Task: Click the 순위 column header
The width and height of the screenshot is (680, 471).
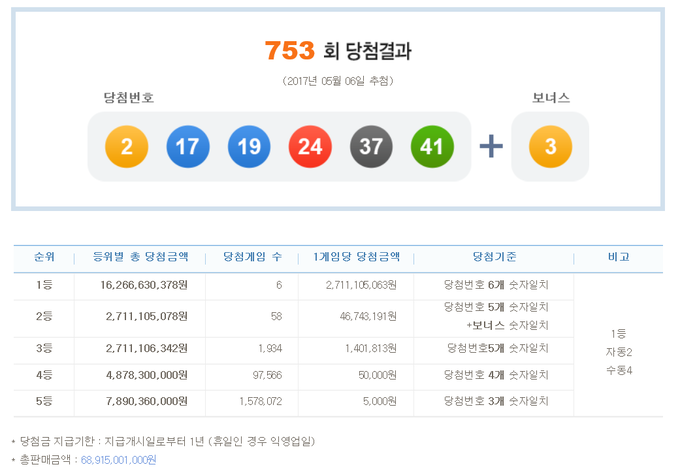Action: pos(45,257)
